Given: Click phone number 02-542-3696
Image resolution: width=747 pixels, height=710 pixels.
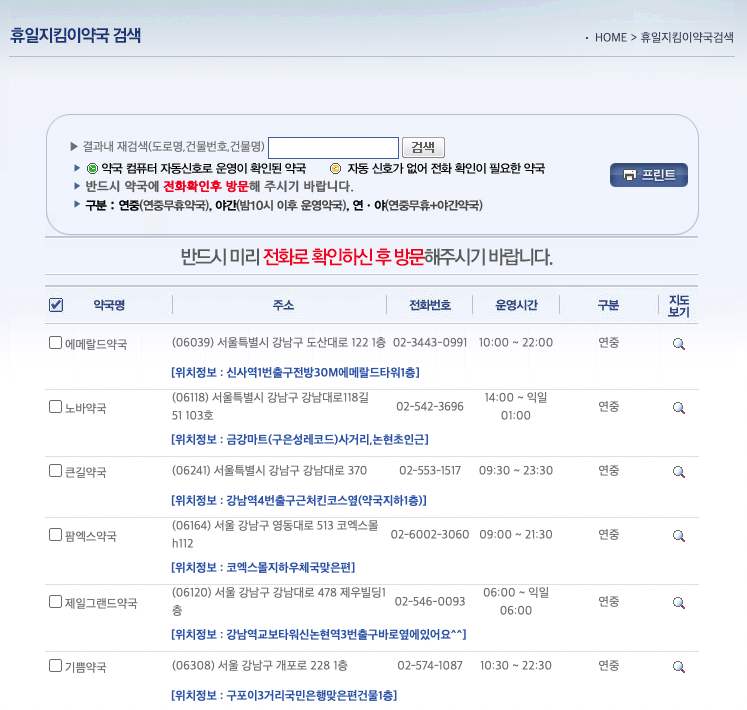Looking at the screenshot, I should click(x=430, y=406).
